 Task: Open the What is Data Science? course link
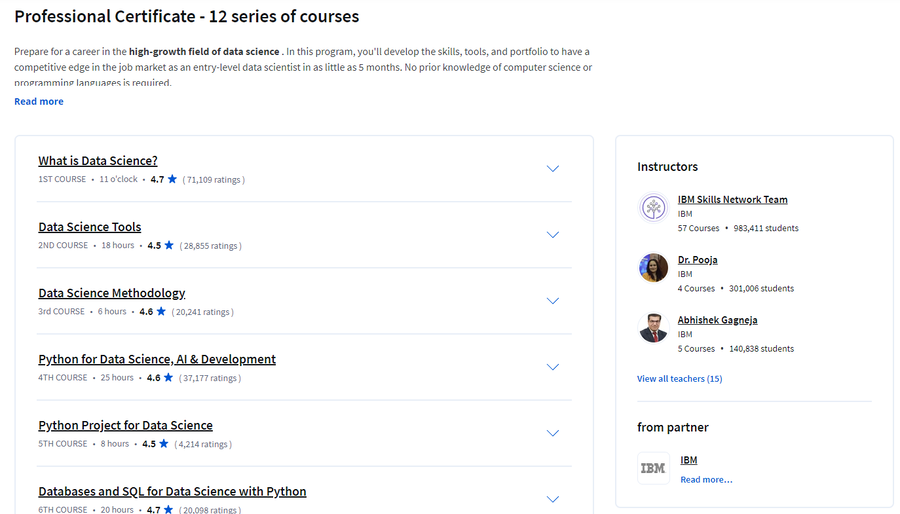coord(98,161)
